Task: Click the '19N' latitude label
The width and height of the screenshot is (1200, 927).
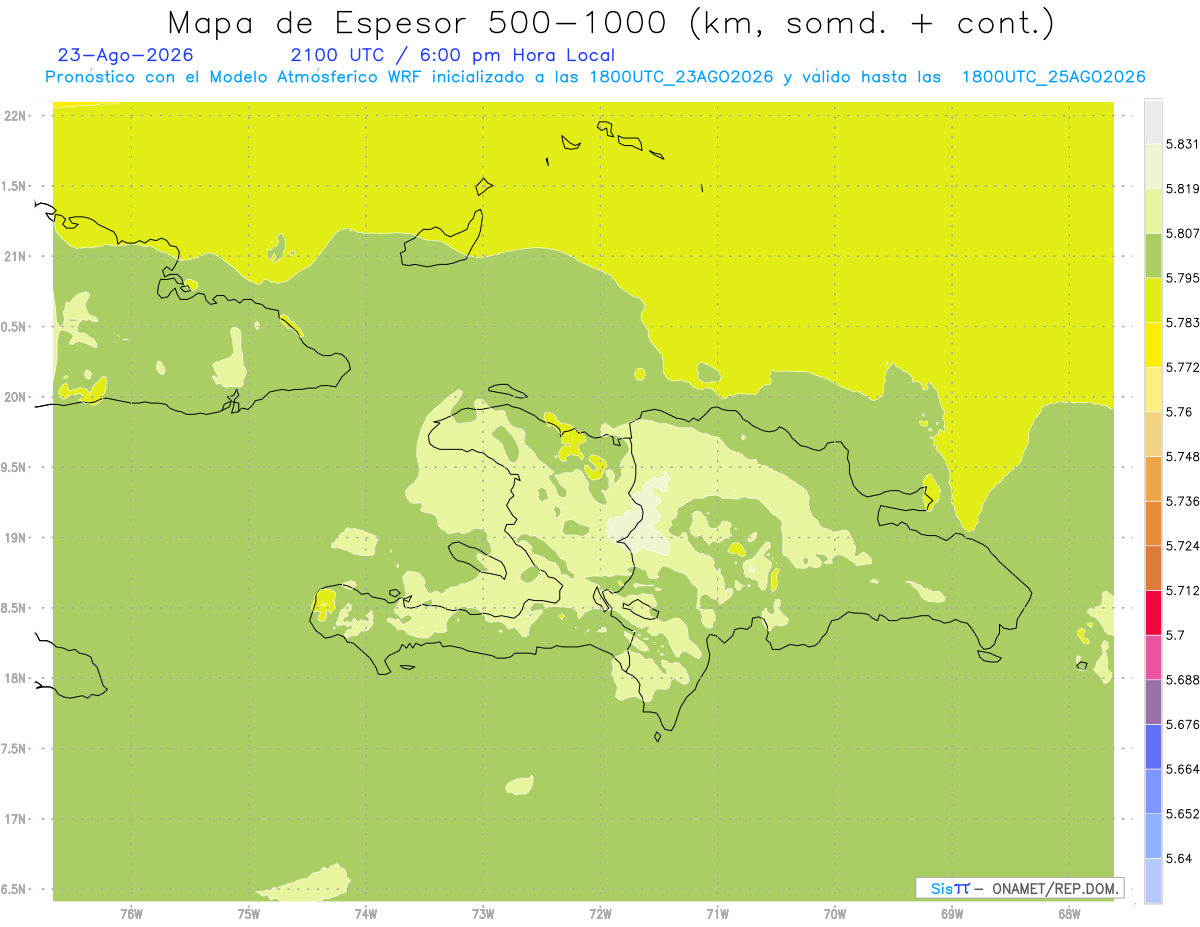Action: coord(16,538)
